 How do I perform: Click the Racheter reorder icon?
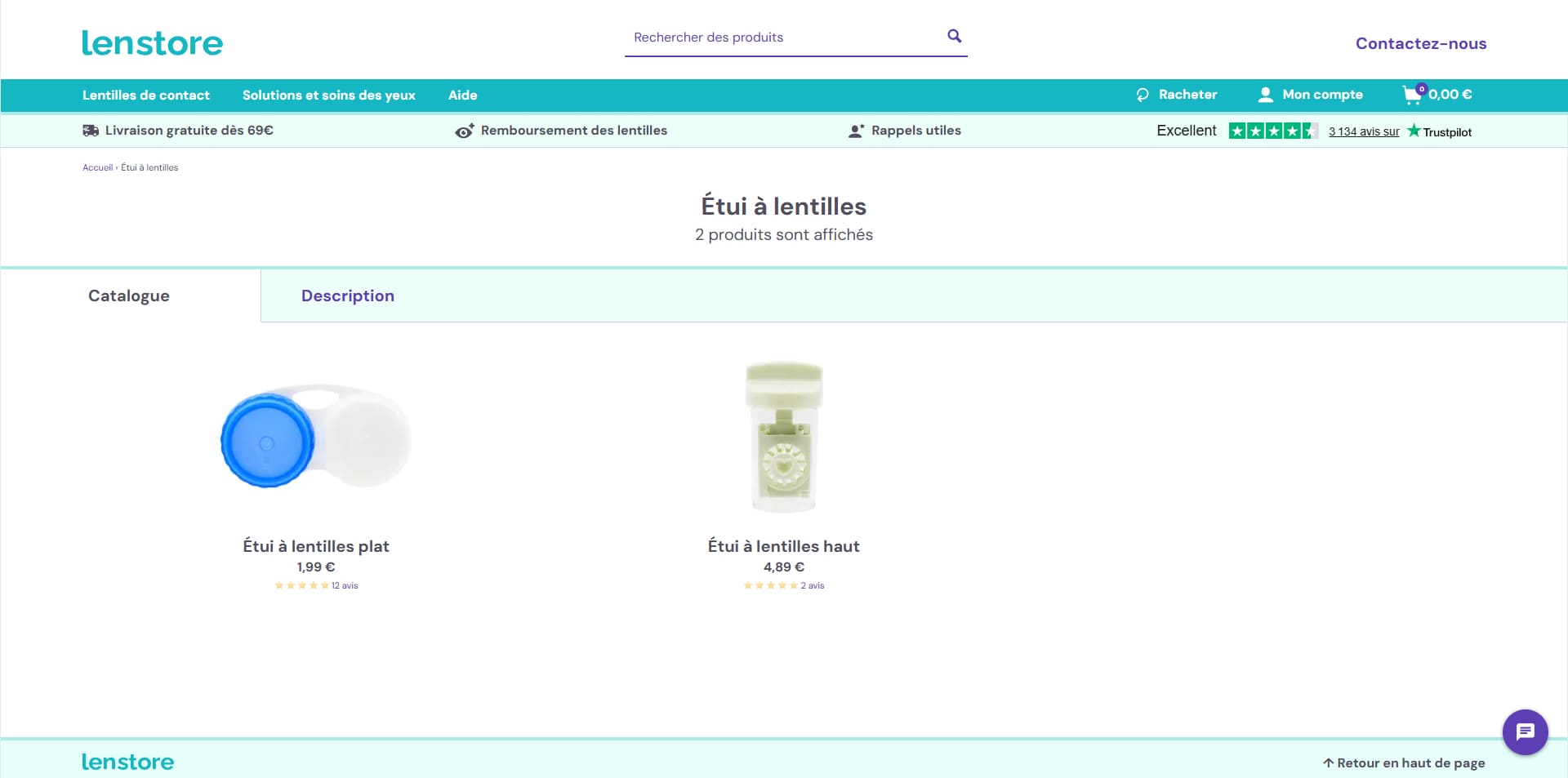[x=1143, y=95]
